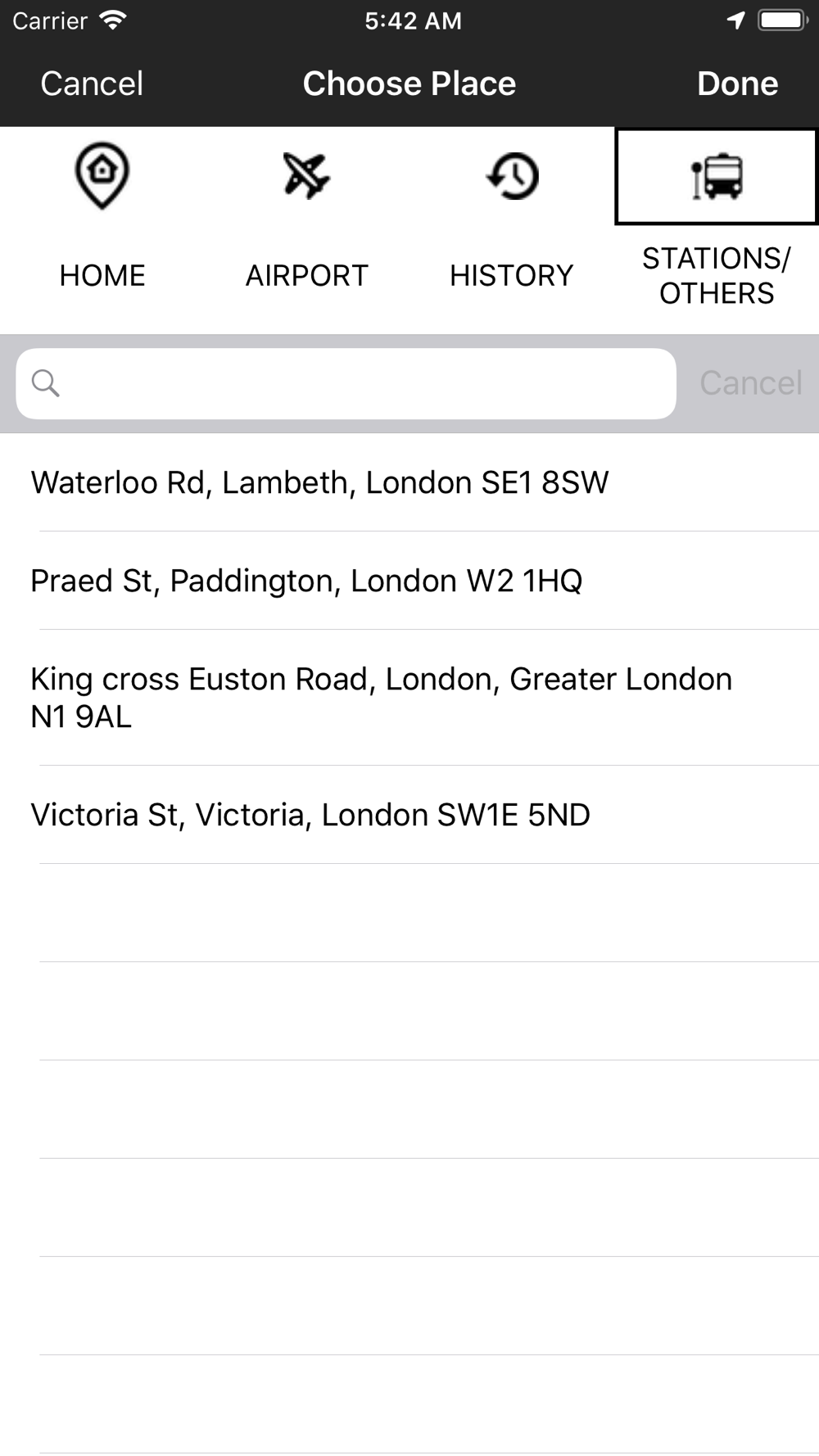The width and height of the screenshot is (819, 1456).
Task: Select the Airport airplane icon
Action: click(306, 175)
